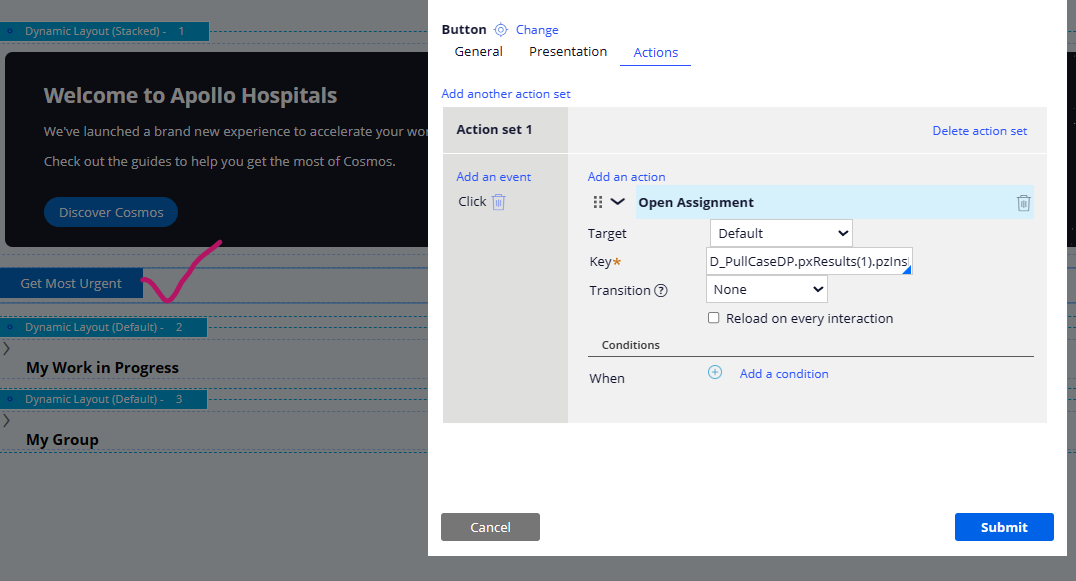1076x581 pixels.
Task: Switch to the General tab
Action: click(478, 51)
